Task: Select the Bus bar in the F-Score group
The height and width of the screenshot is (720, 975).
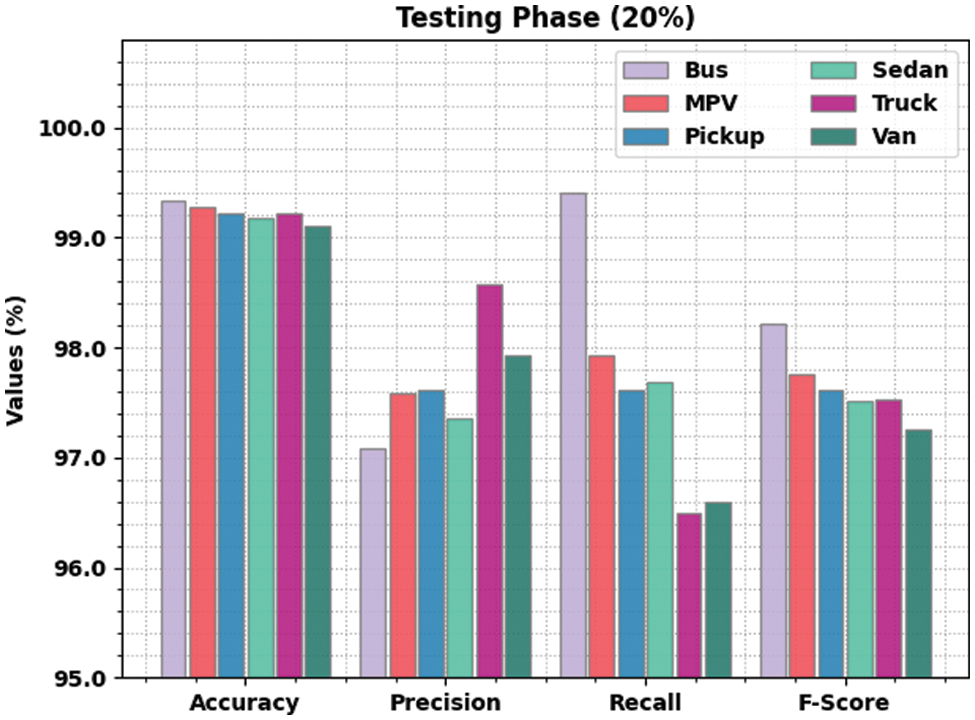Action: pyautogui.click(x=773, y=501)
